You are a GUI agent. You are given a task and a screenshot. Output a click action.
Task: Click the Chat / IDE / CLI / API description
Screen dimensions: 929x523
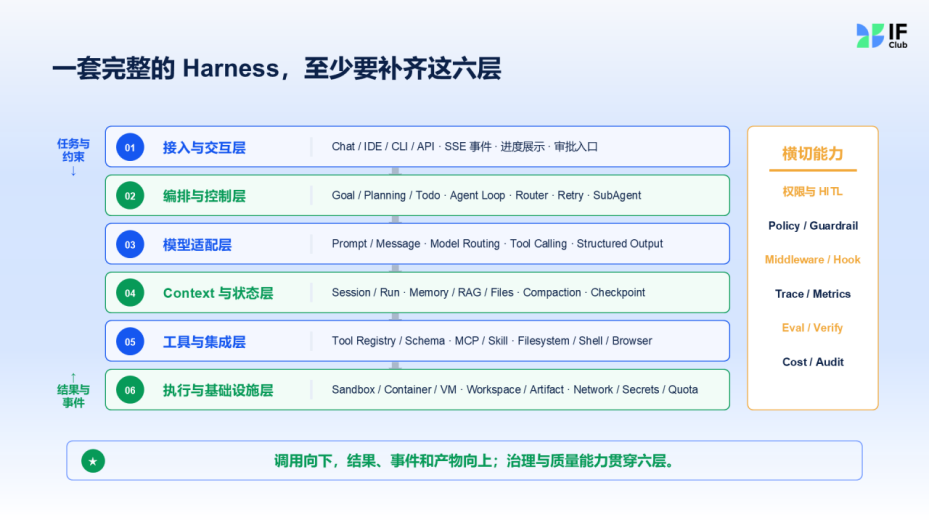[x=464, y=147]
